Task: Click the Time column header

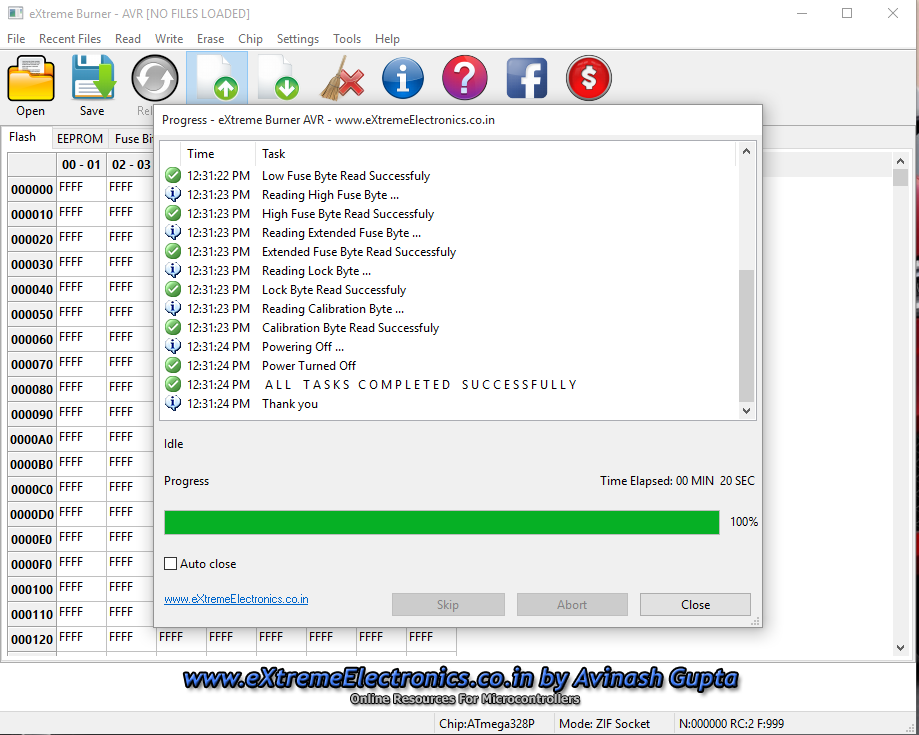Action: pos(217,154)
